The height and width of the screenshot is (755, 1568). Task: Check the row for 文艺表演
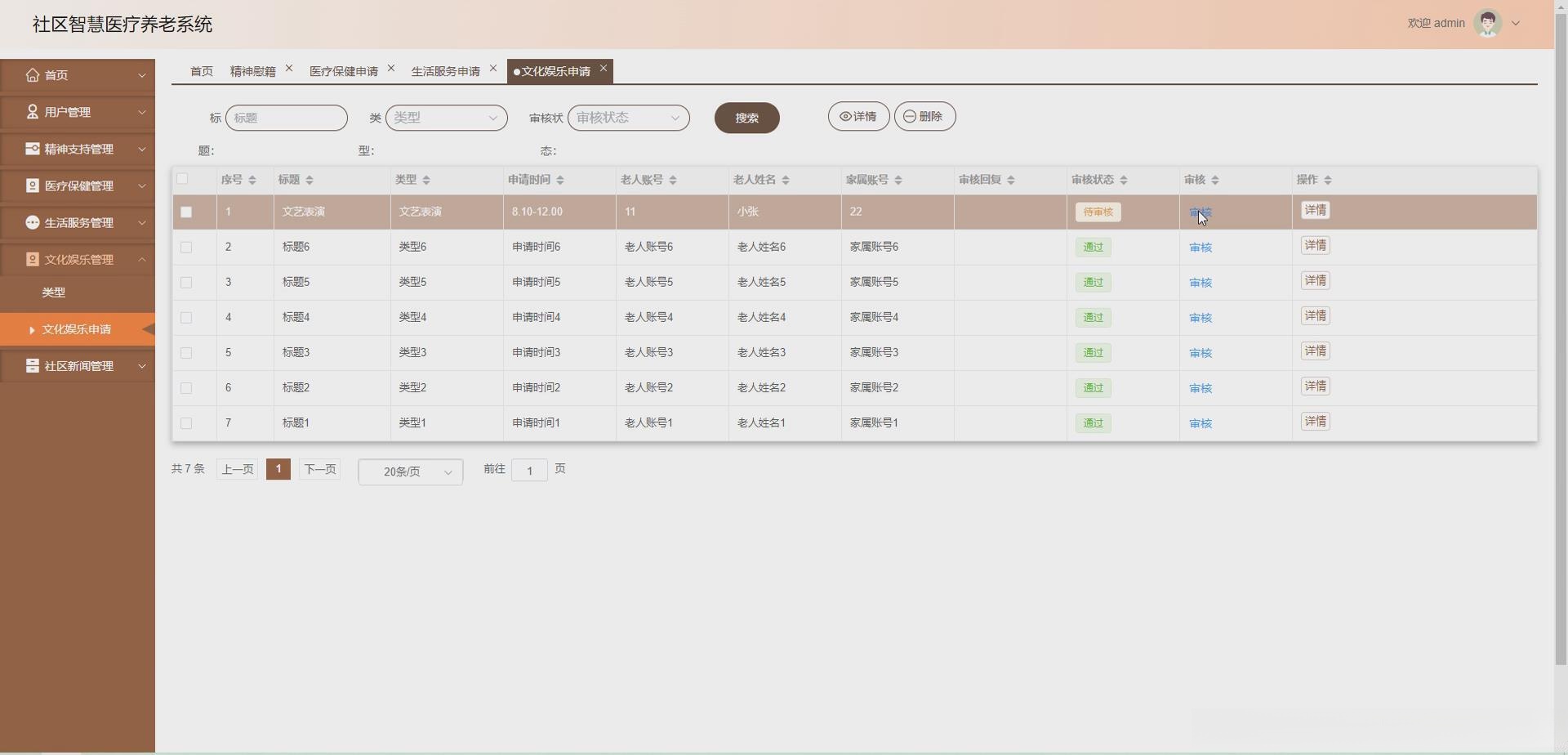coord(186,212)
